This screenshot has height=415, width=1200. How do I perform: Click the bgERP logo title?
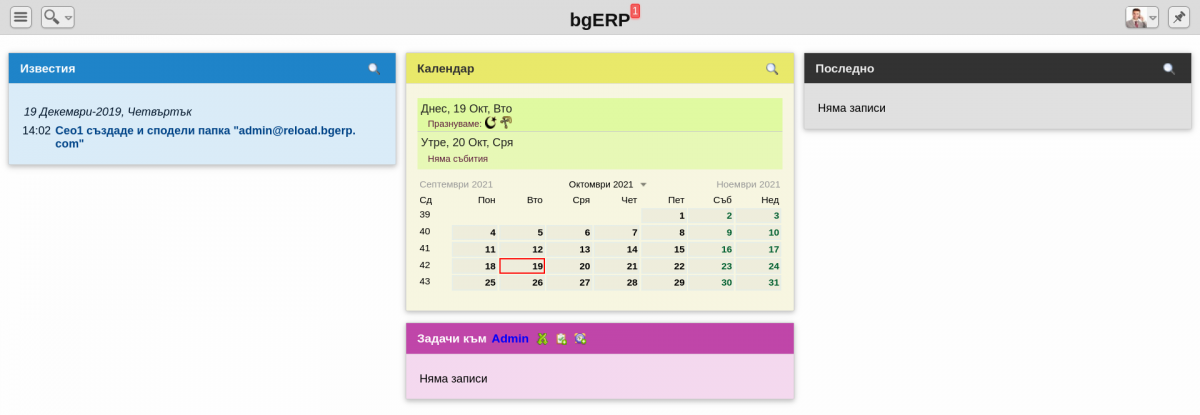click(x=599, y=19)
